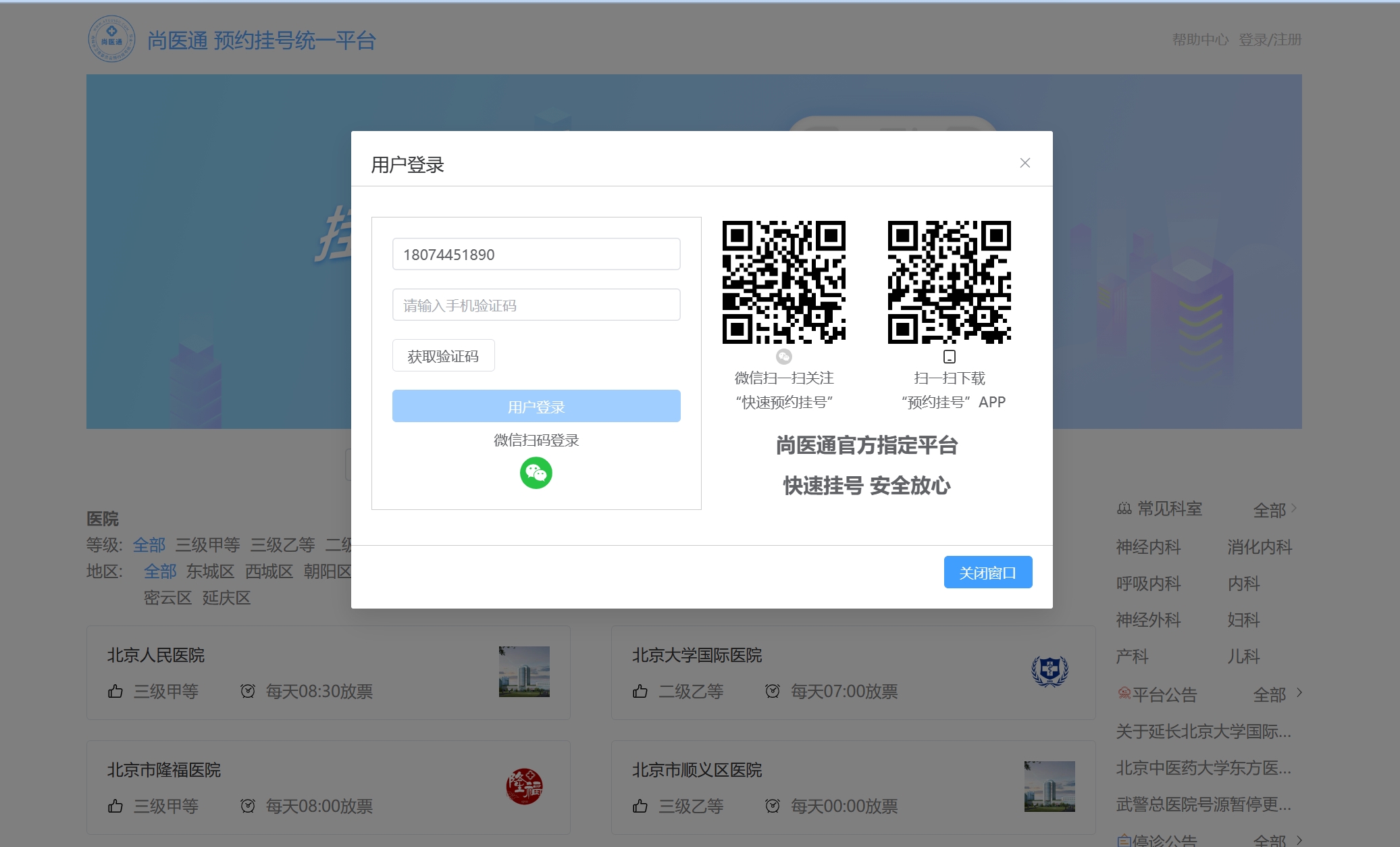Expand 平台公告 全部 chevron
This screenshot has height=847, width=1400.
[1299, 693]
